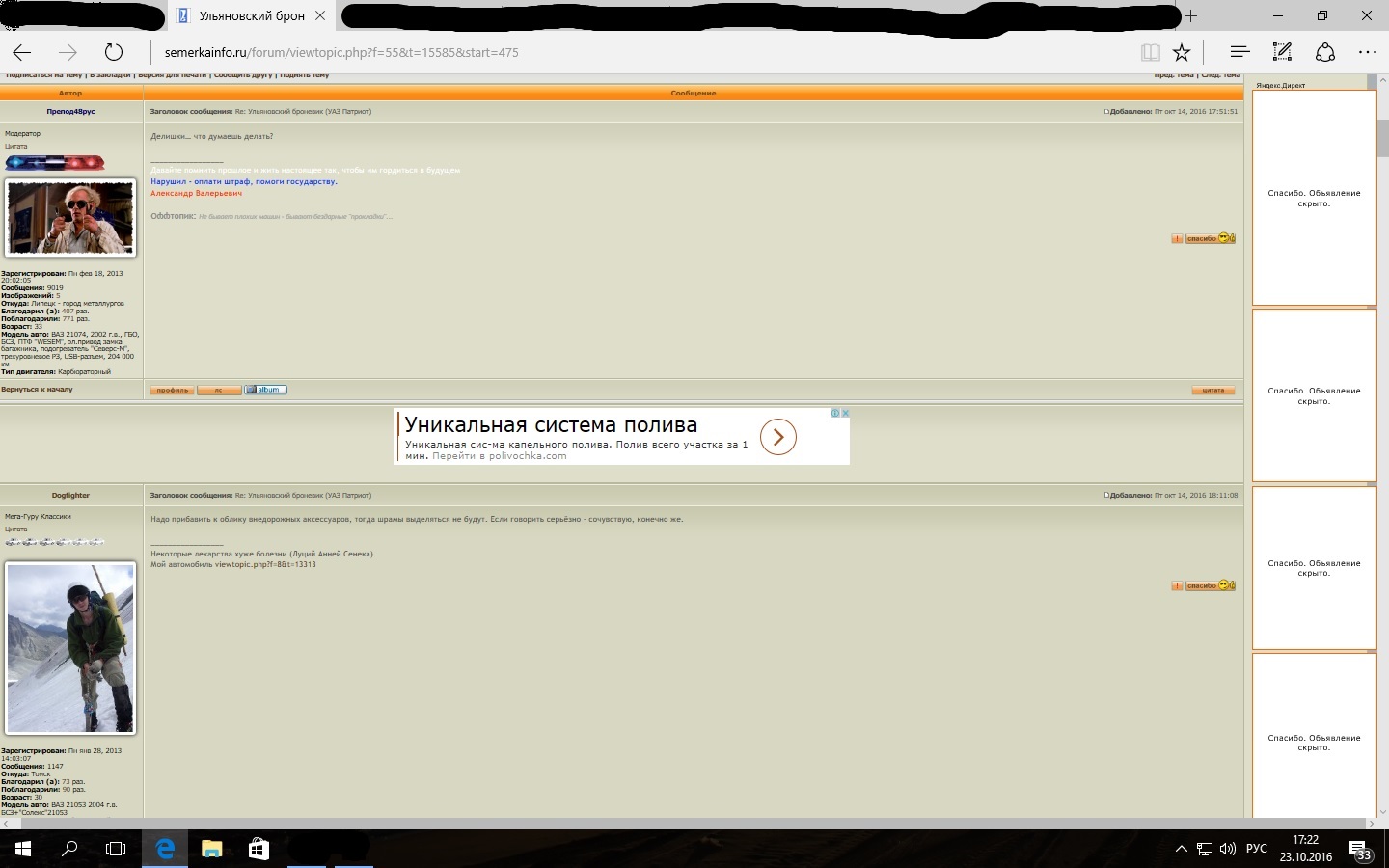Image resolution: width=1389 pixels, height=868 pixels.
Task: Click Препод48рус's Цитата text under Модератор
Action: pos(16,147)
